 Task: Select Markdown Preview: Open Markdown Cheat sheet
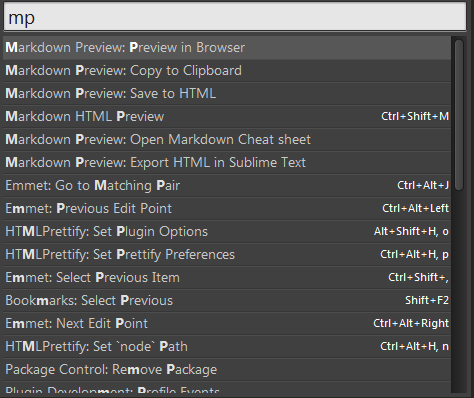point(227,140)
